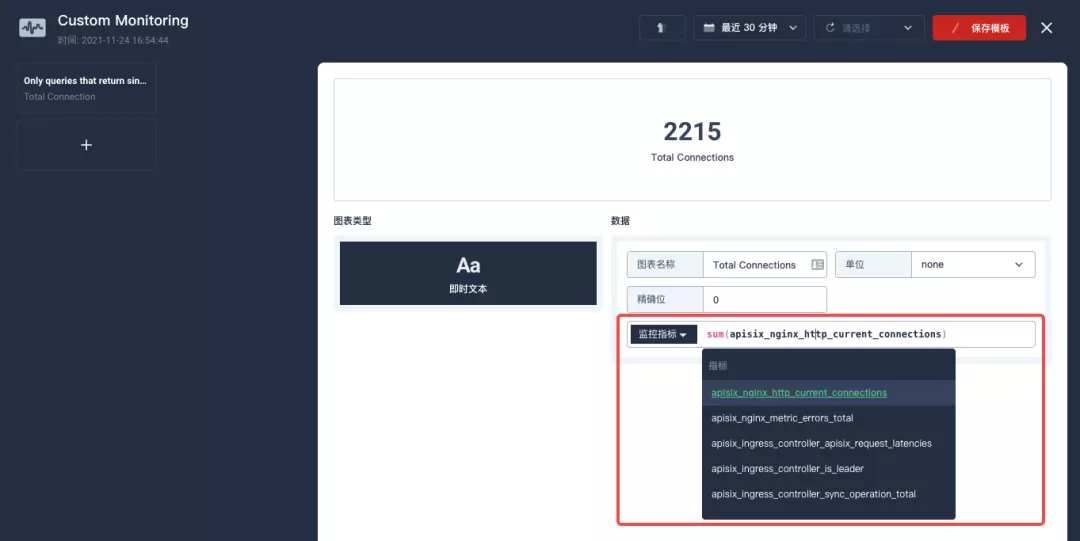Close the Custom Monitoring dialog
Image resolution: width=1080 pixels, height=541 pixels.
coord(1046,28)
